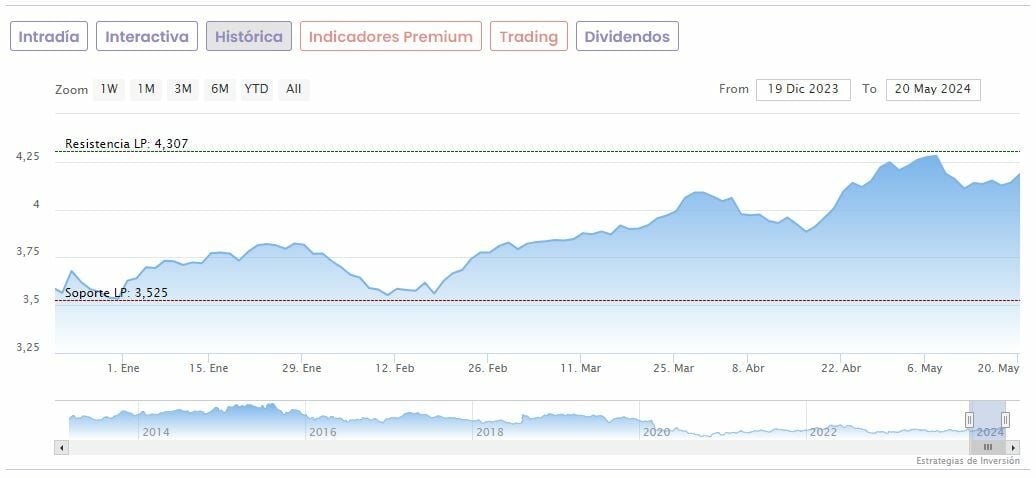Show All historical data
The image size is (1036, 478).
tap(293, 89)
